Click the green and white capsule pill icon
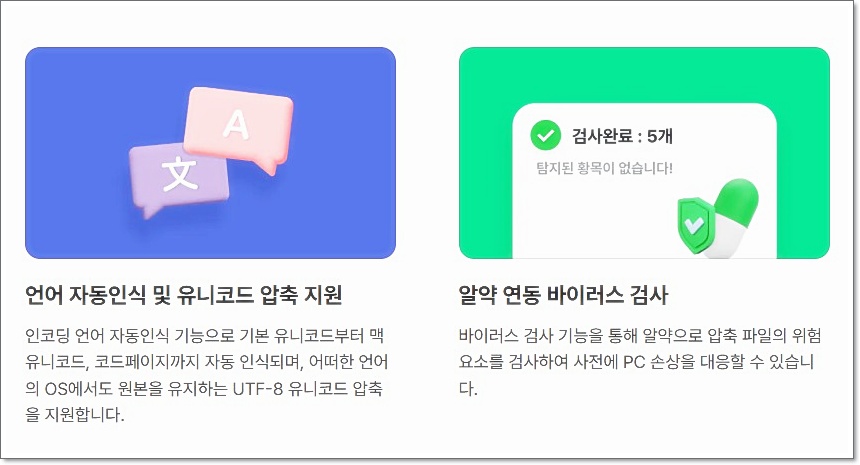This screenshot has height=465, width=860. tap(734, 218)
